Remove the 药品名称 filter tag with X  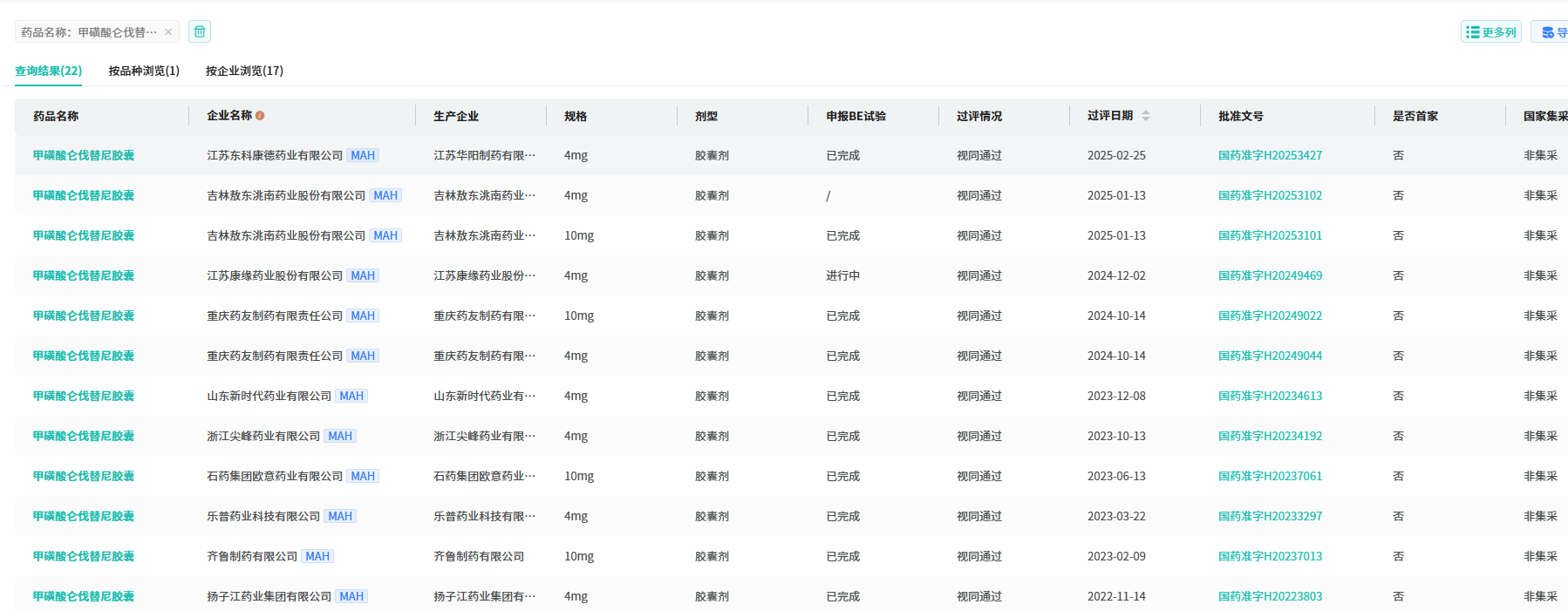(x=168, y=32)
